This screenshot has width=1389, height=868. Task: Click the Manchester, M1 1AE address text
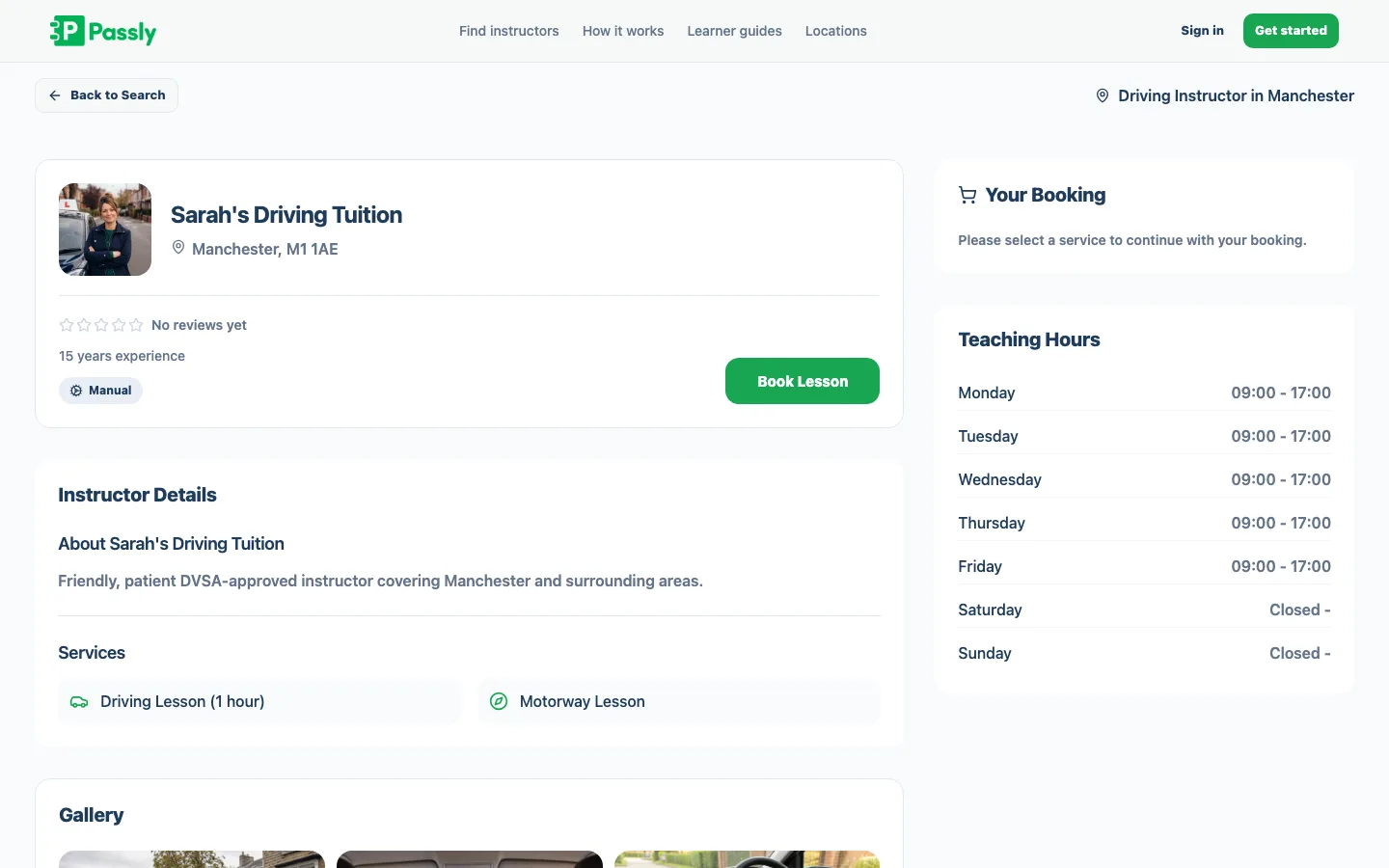265,249
